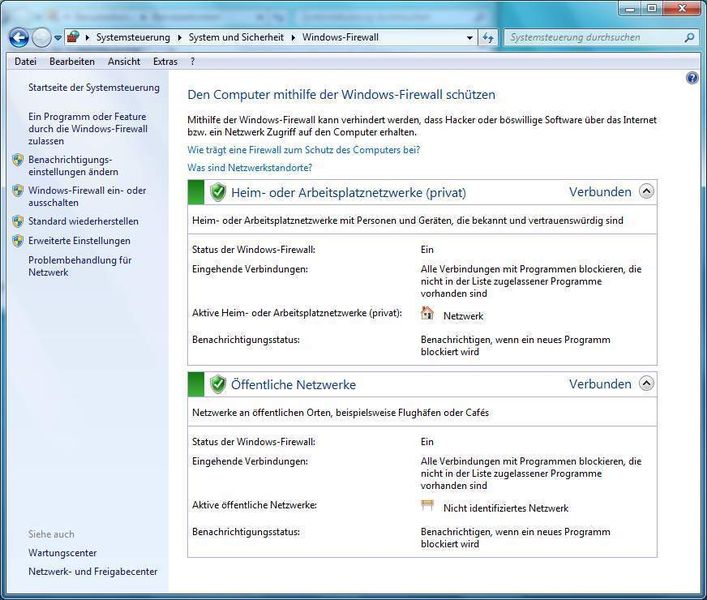Click the green shield icon of Öffentliche Netzwerke
Image resolution: width=707 pixels, height=600 pixels.
(x=218, y=385)
